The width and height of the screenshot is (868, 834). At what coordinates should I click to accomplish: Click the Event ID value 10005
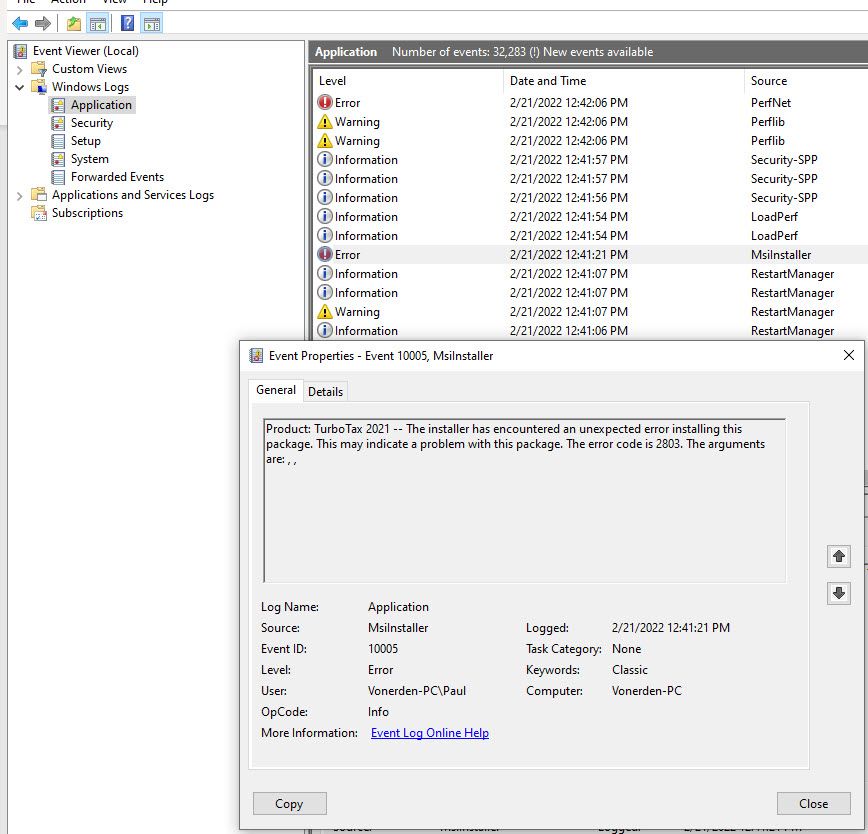click(x=383, y=649)
